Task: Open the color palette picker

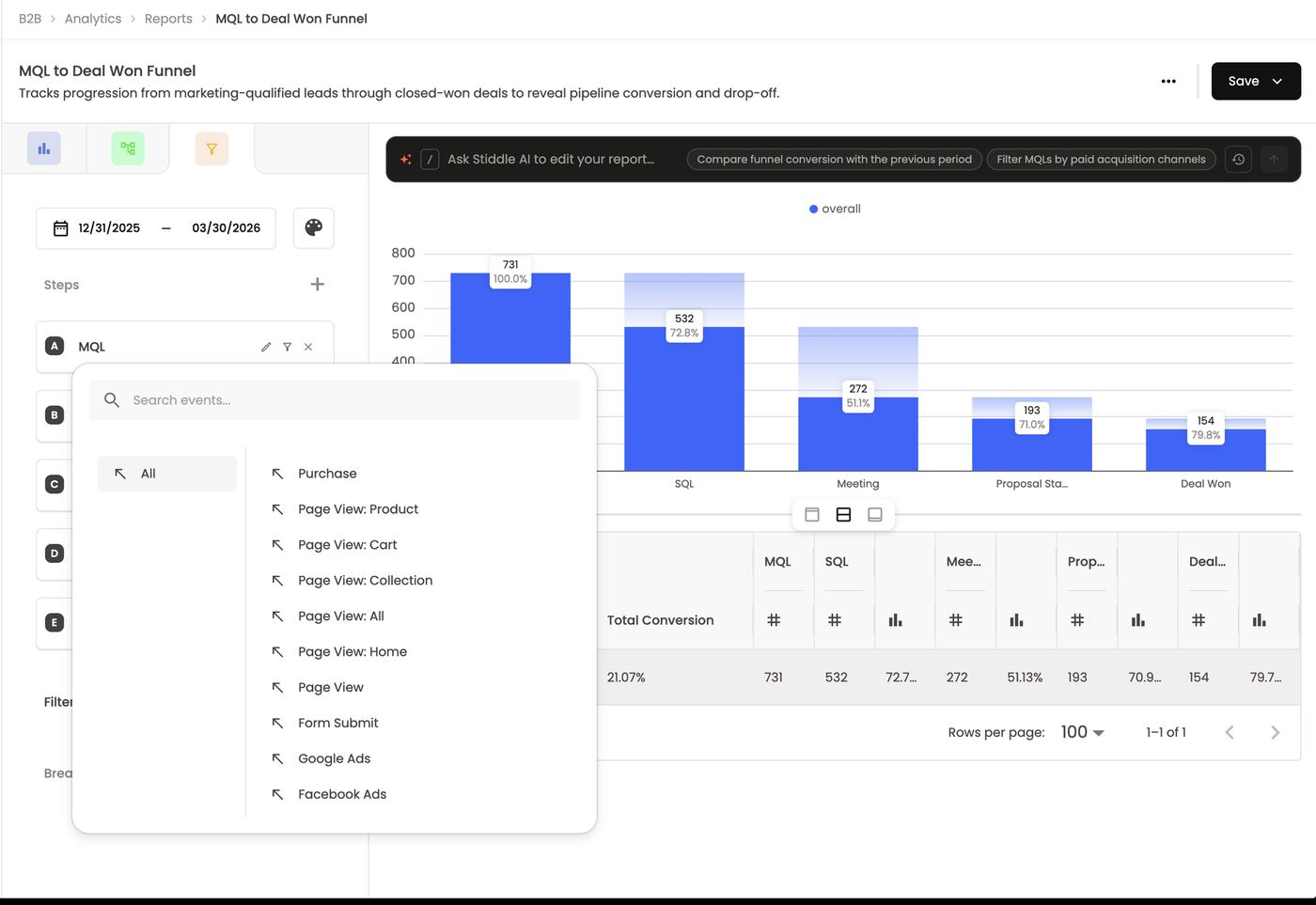Action: (x=314, y=227)
